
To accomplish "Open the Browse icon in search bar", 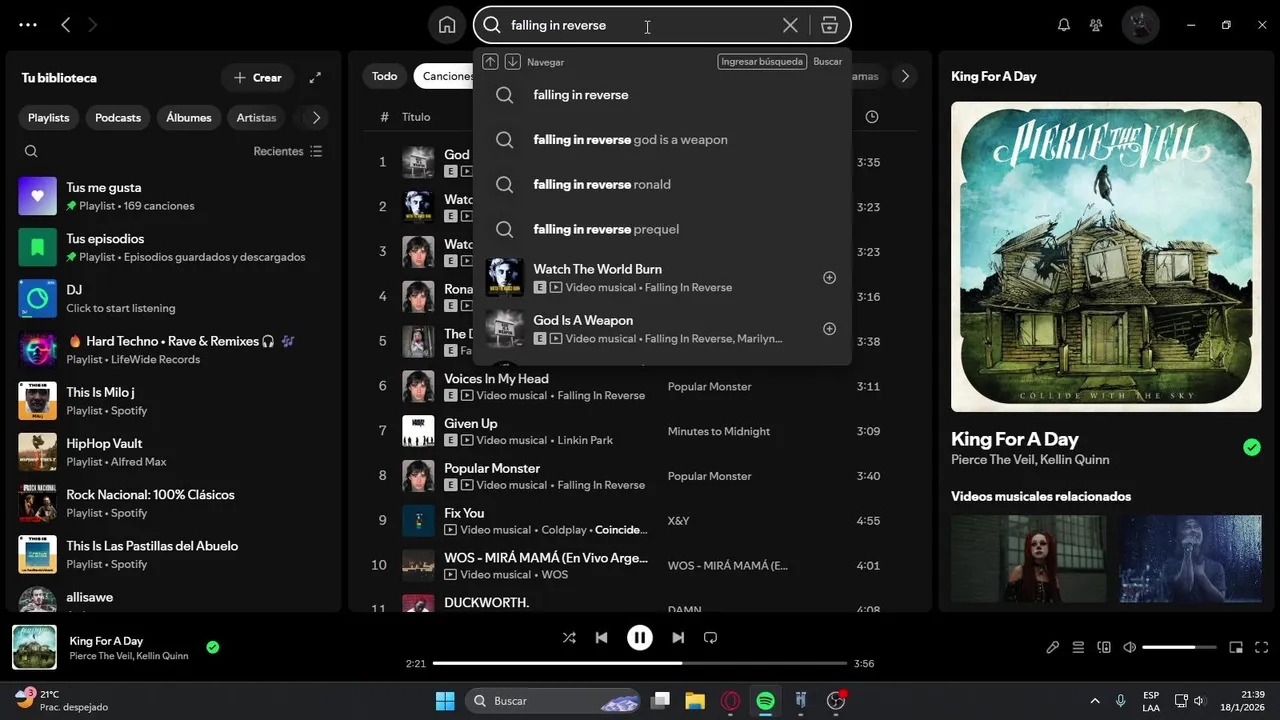I will (829, 25).
